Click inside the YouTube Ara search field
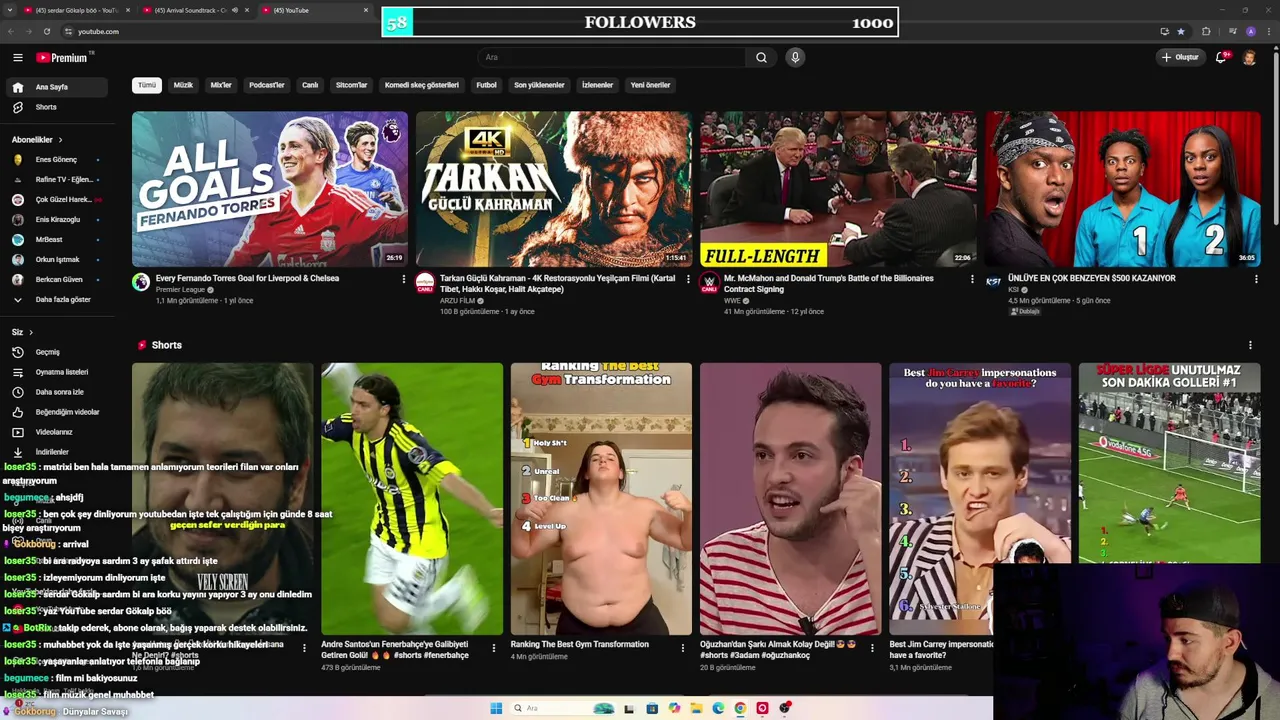 tap(610, 57)
